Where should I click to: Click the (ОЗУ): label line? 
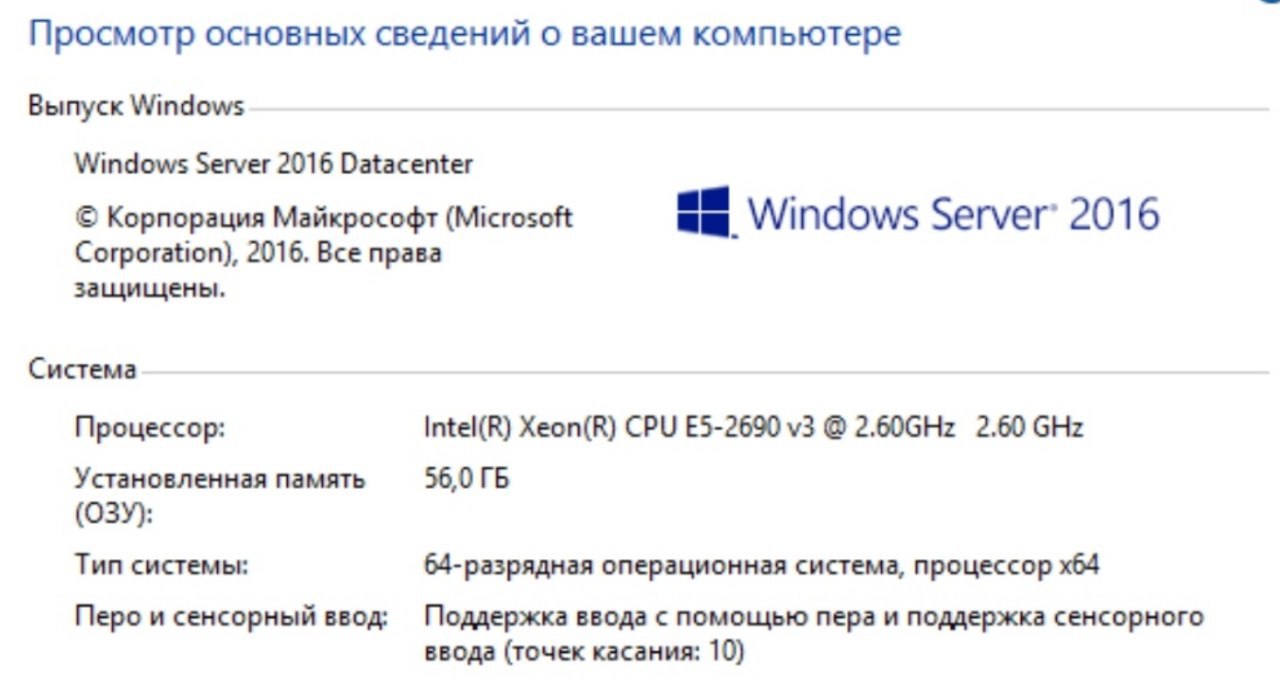pos(114,514)
